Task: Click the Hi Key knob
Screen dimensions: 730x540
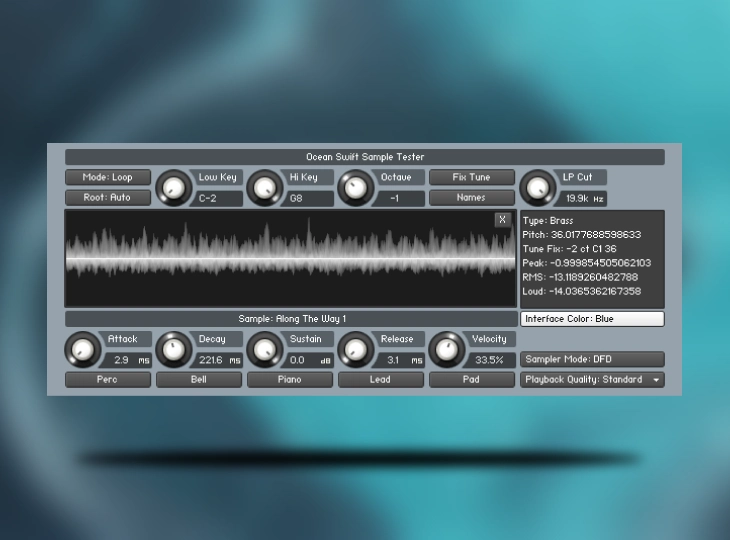Action: point(264,186)
